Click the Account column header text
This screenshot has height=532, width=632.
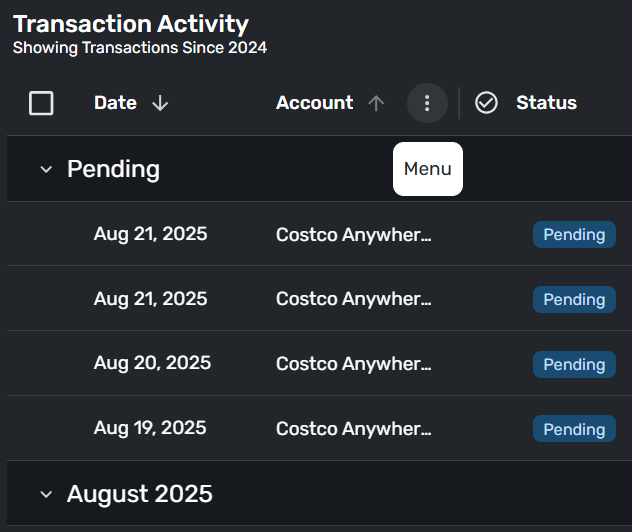tap(314, 103)
